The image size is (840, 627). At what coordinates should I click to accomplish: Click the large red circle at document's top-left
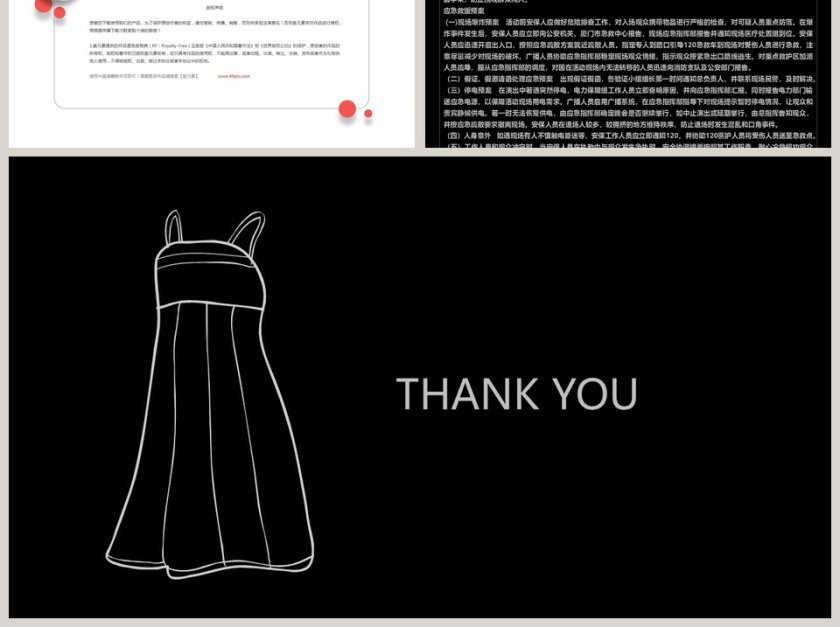pos(43,5)
